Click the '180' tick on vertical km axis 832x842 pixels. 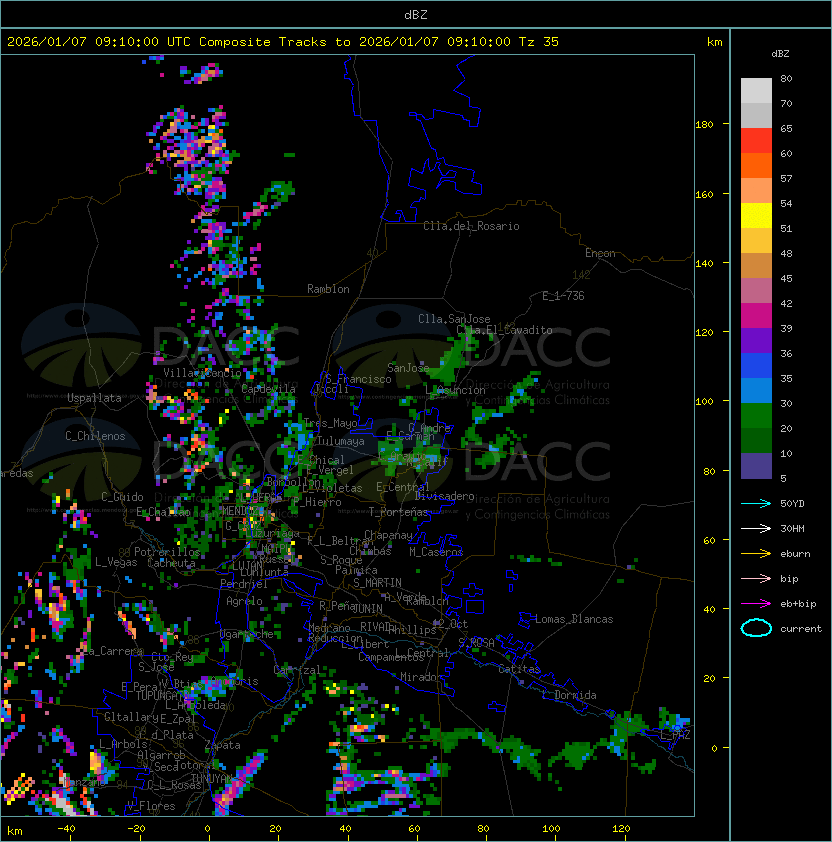704,125
